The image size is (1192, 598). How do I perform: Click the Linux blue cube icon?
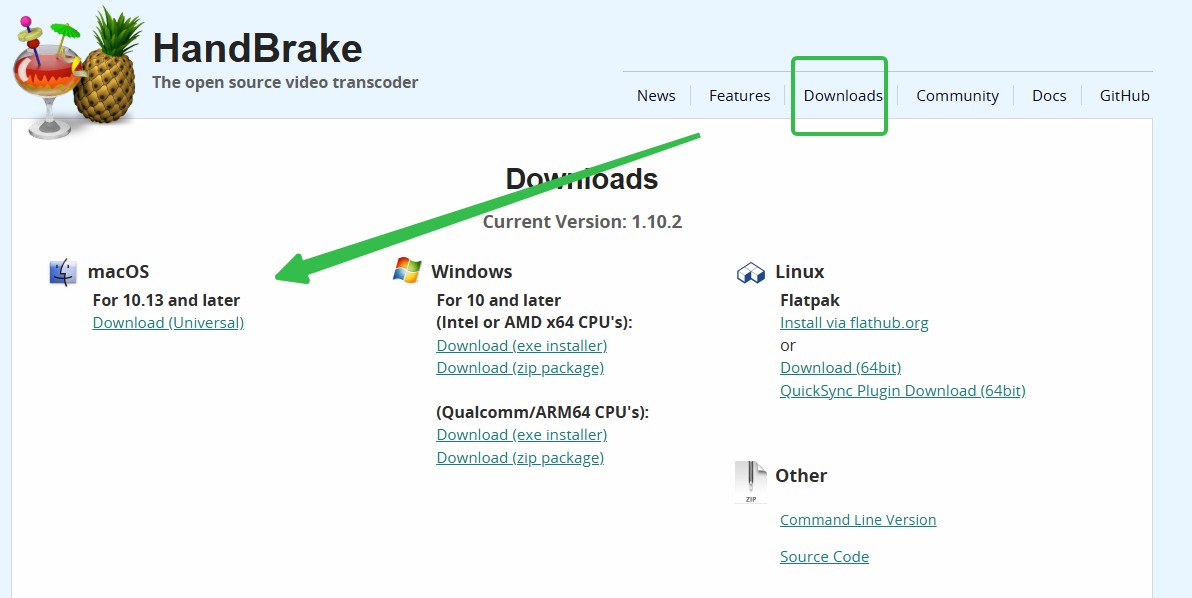750,273
